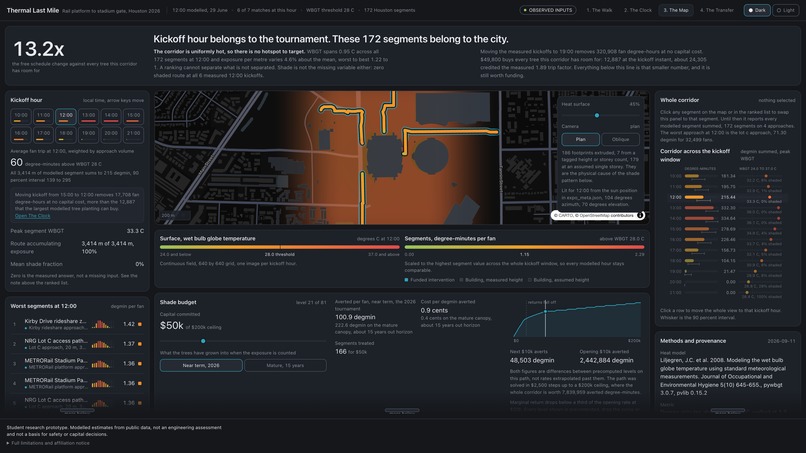The width and height of the screenshot is (806, 453).
Task: Click the Mean shade fraction 0% value
Action: (139, 264)
